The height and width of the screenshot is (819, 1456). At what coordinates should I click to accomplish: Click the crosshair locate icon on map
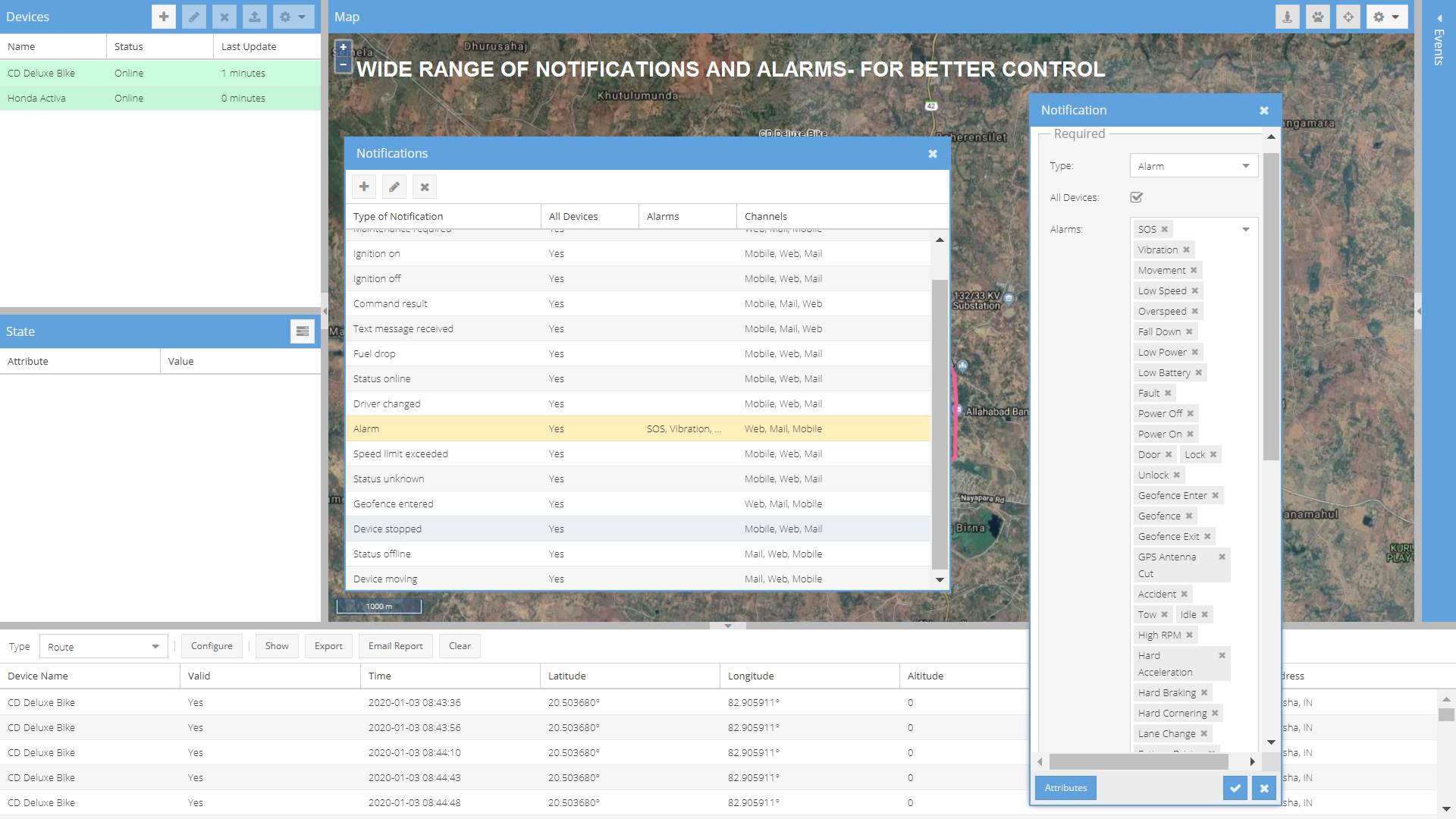pyautogui.click(x=1348, y=17)
